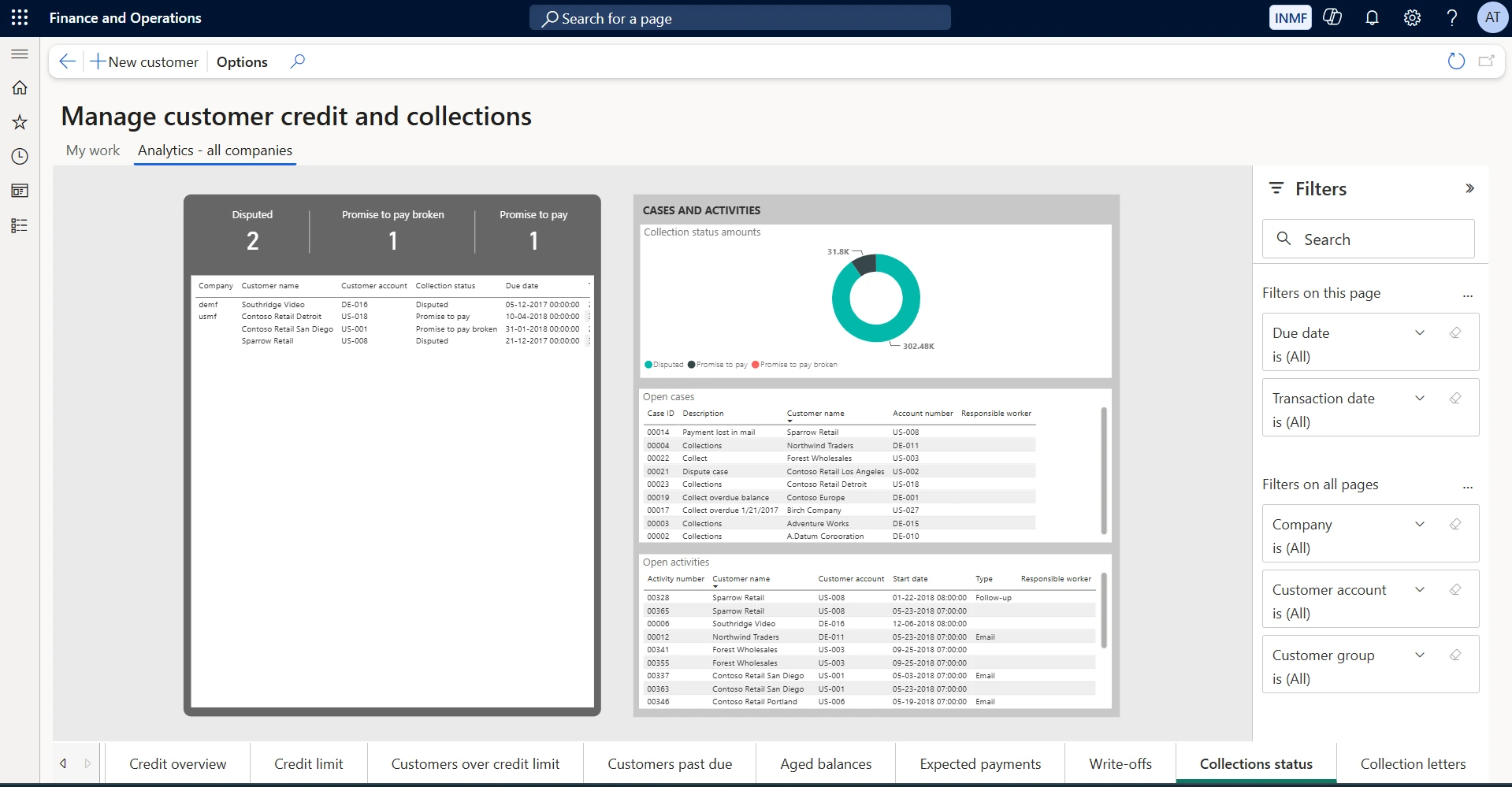Select the Analytics - all companies tab
Viewport: 1512px width, 787px height.
click(x=215, y=150)
